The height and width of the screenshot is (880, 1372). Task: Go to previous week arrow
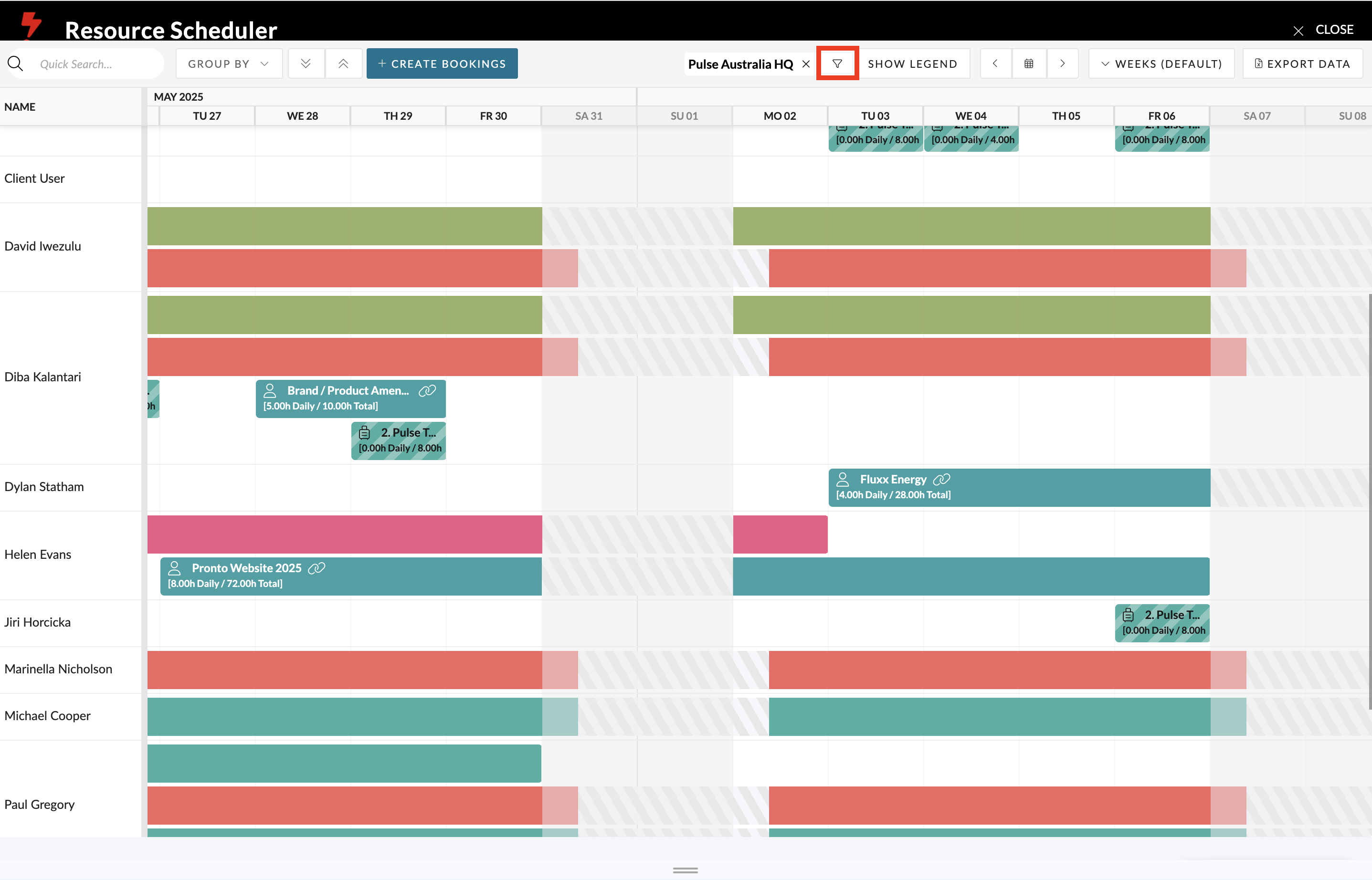[995, 63]
